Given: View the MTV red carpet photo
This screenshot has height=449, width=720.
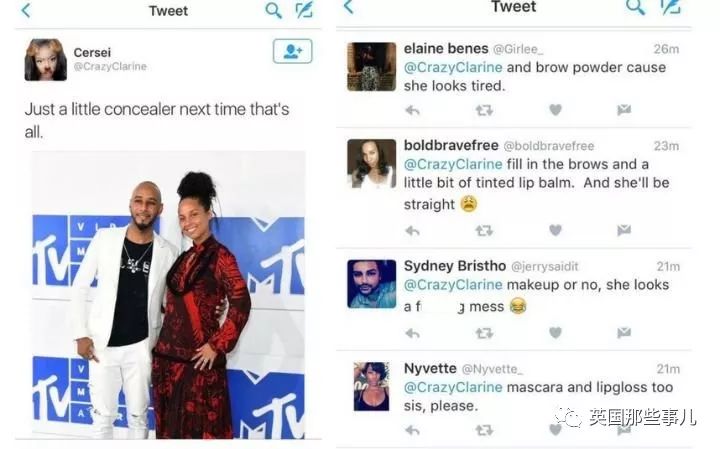Looking at the screenshot, I should [168, 295].
